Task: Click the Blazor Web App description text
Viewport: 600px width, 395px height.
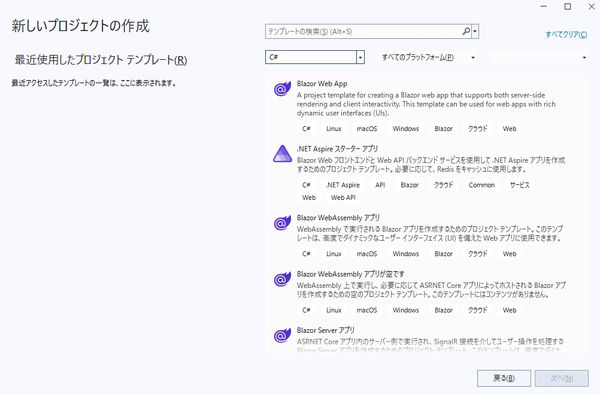Action: point(426,104)
